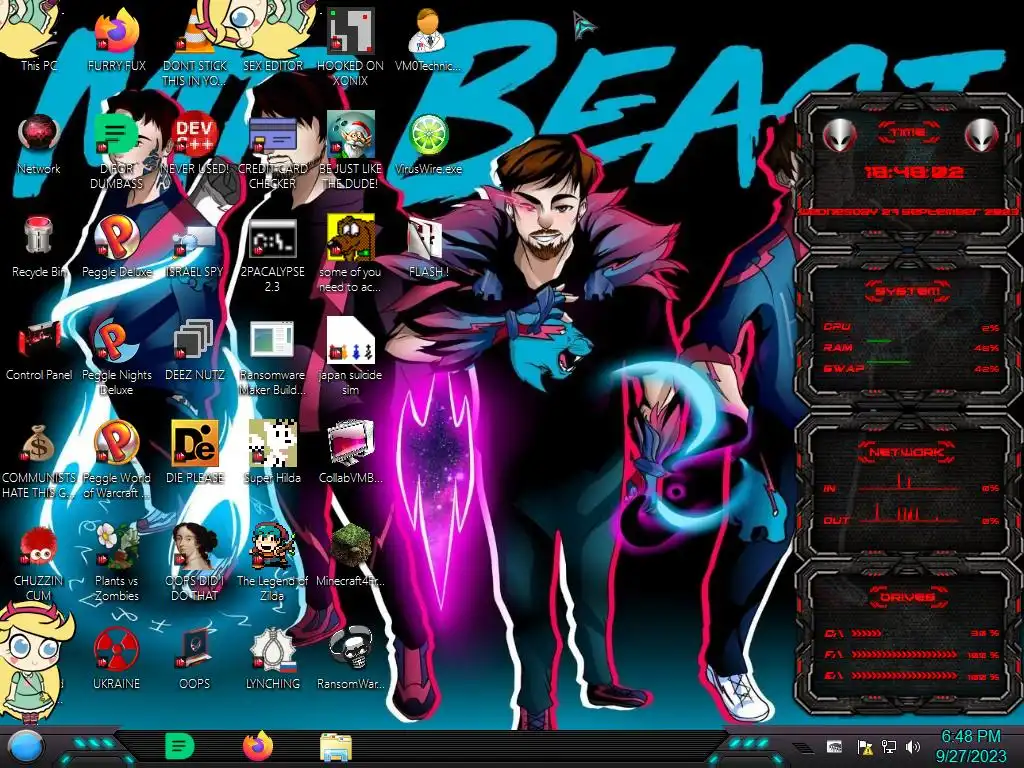Open the flag warning tray icon

click(865, 747)
